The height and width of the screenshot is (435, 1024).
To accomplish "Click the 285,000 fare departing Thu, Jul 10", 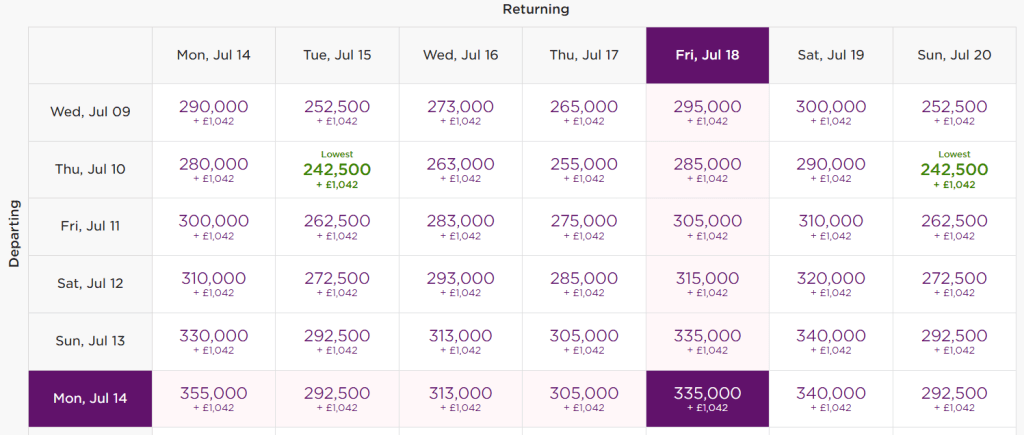I will [707, 170].
